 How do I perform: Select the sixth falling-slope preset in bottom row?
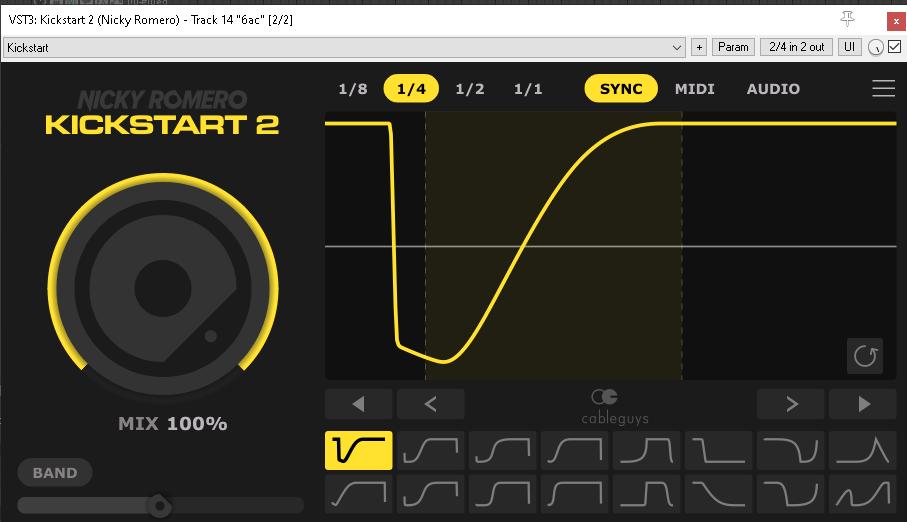pyautogui.click(x=718, y=494)
